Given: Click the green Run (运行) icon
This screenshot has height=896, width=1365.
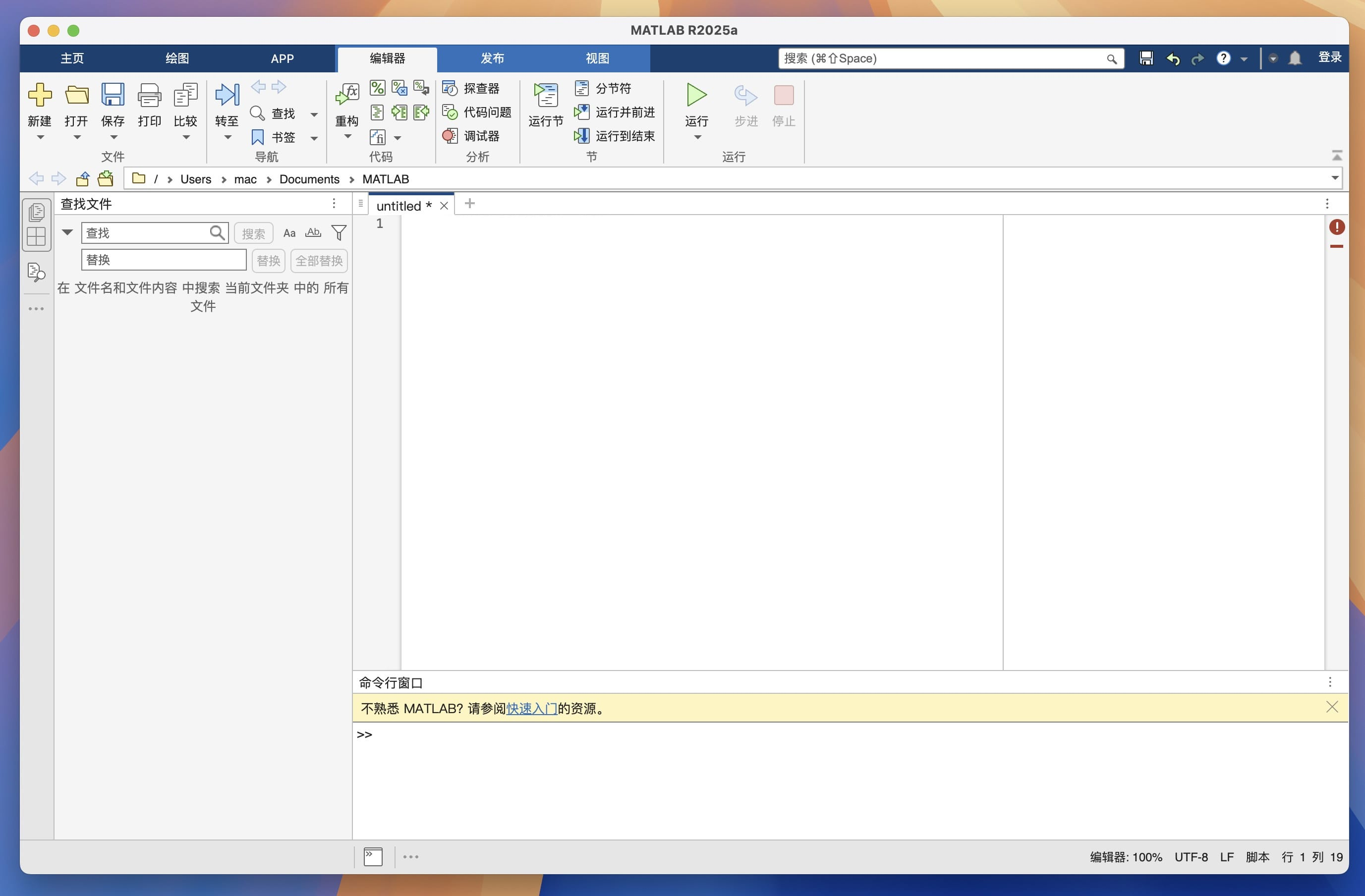Looking at the screenshot, I should [696, 95].
